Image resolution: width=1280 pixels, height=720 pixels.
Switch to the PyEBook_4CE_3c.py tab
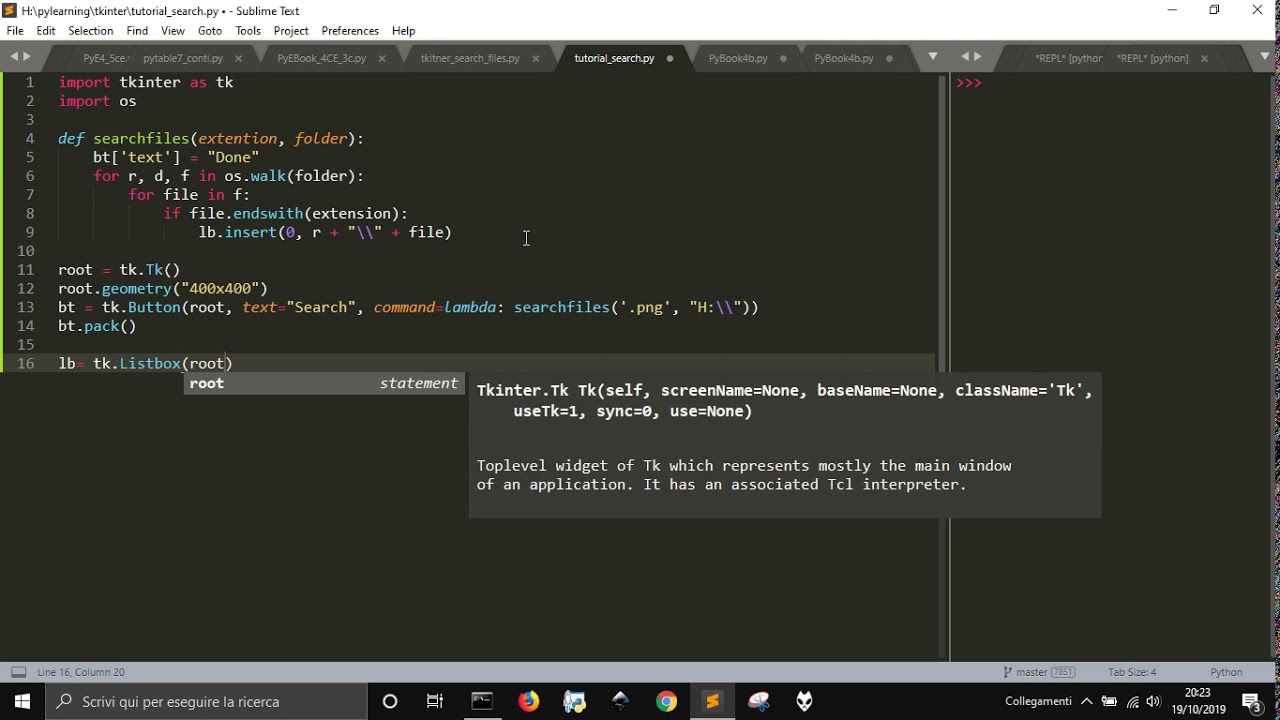pos(321,58)
